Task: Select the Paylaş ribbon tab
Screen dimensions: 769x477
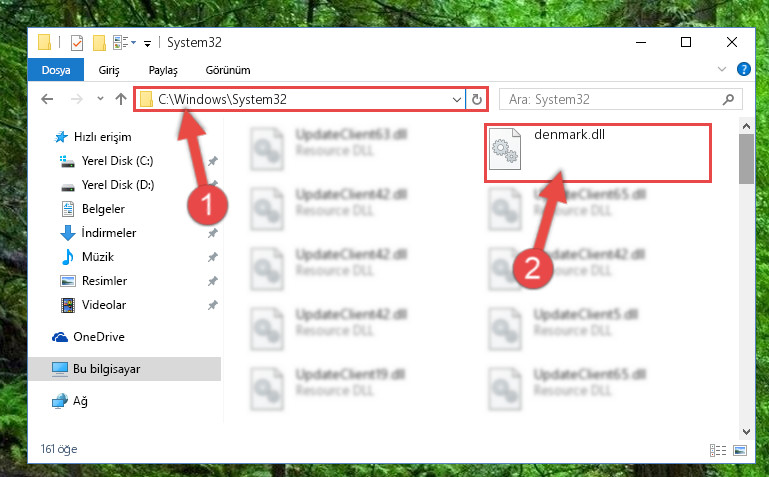Action: click(x=163, y=70)
